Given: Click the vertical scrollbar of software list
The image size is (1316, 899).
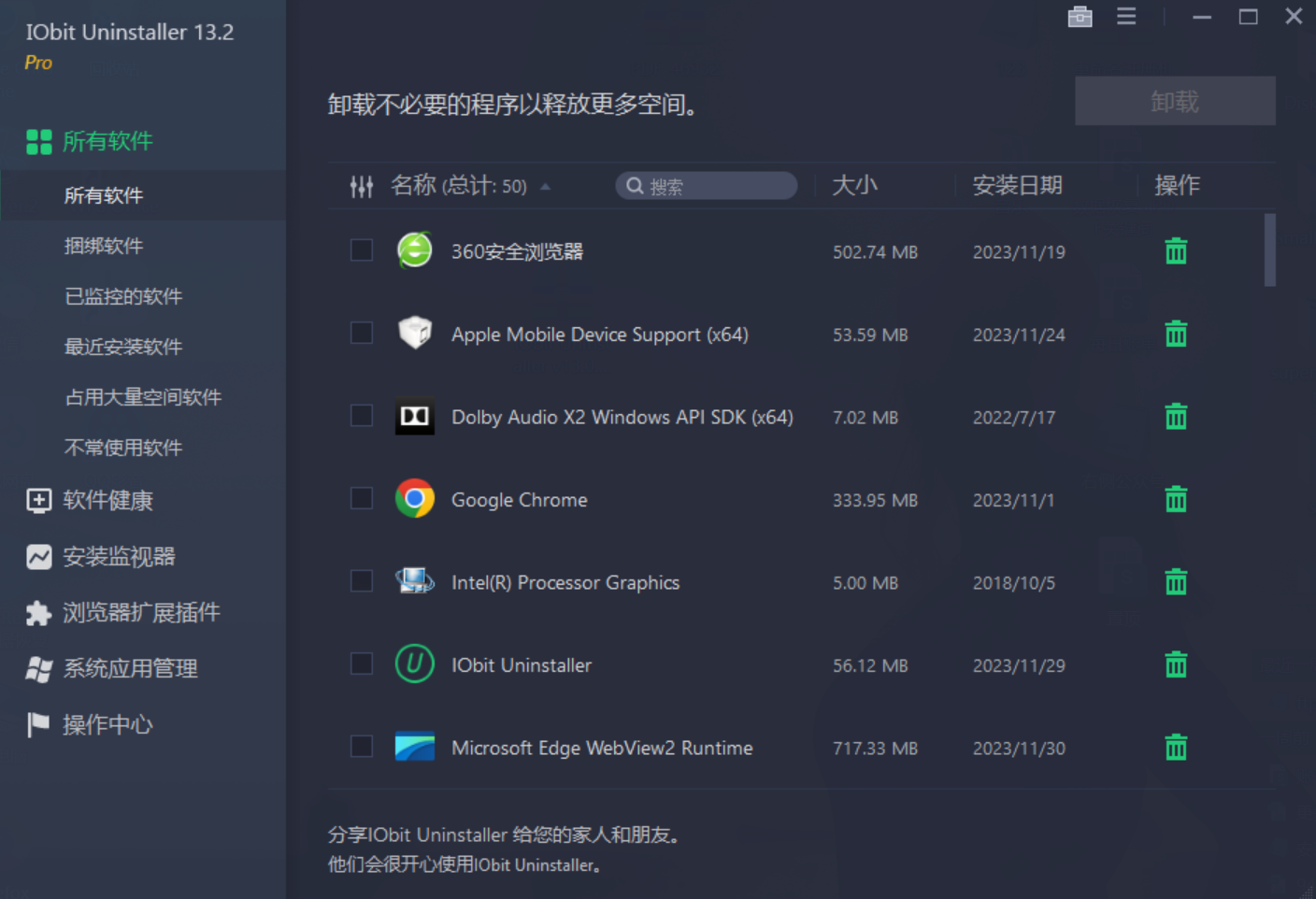Looking at the screenshot, I should tap(1269, 250).
